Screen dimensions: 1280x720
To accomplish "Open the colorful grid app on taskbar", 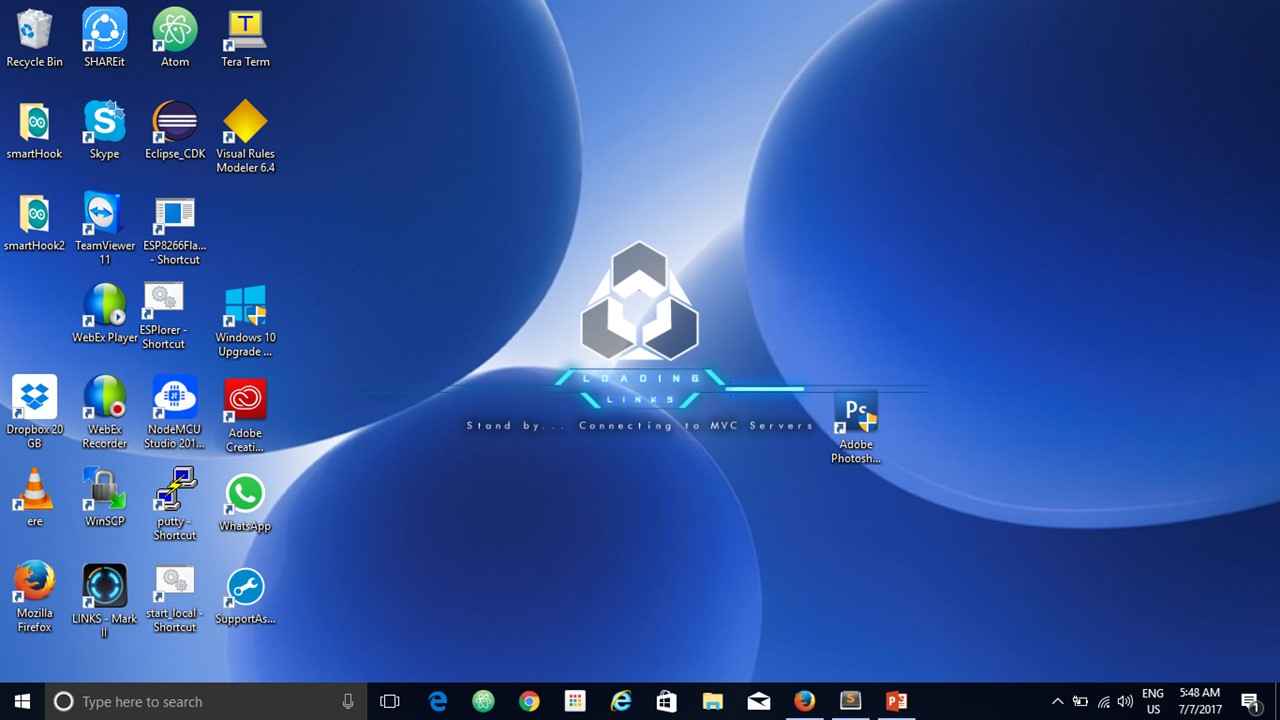I will coord(575,701).
